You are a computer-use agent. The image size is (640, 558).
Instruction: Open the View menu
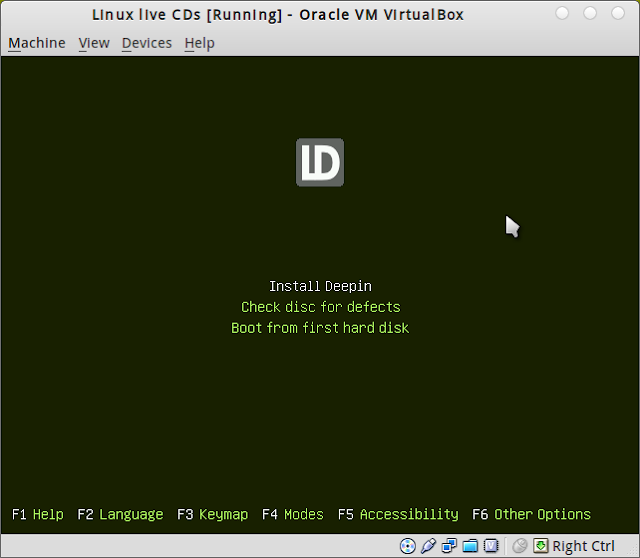click(x=94, y=43)
